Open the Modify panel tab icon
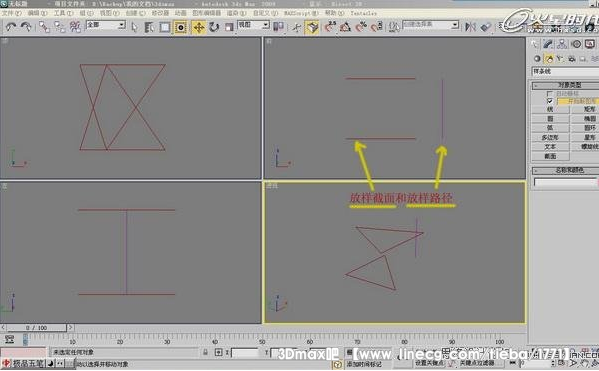This screenshot has width=599, height=371. tap(548, 44)
